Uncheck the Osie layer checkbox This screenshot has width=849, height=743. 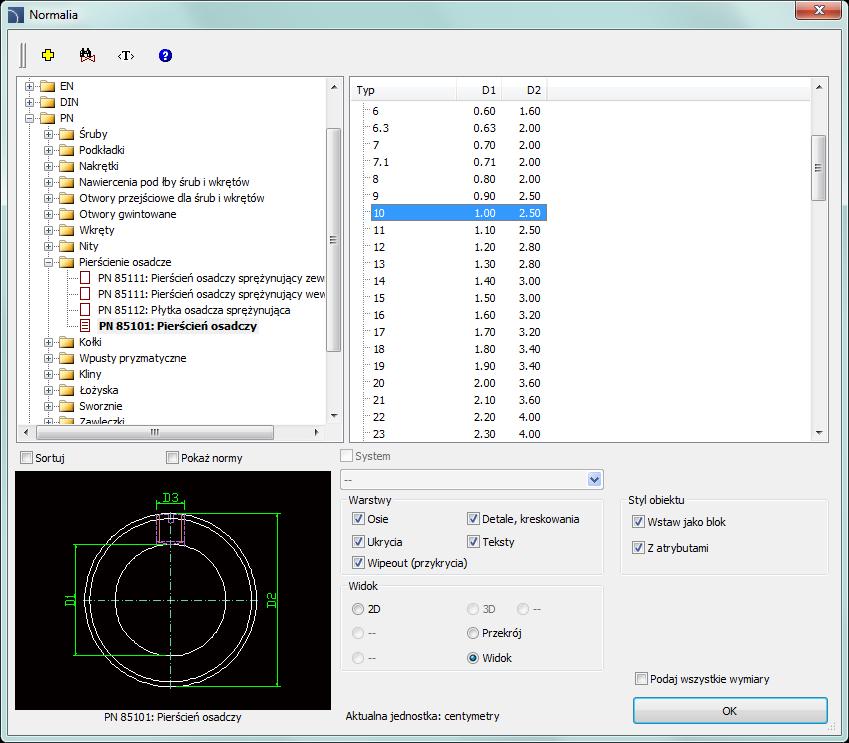[x=358, y=519]
